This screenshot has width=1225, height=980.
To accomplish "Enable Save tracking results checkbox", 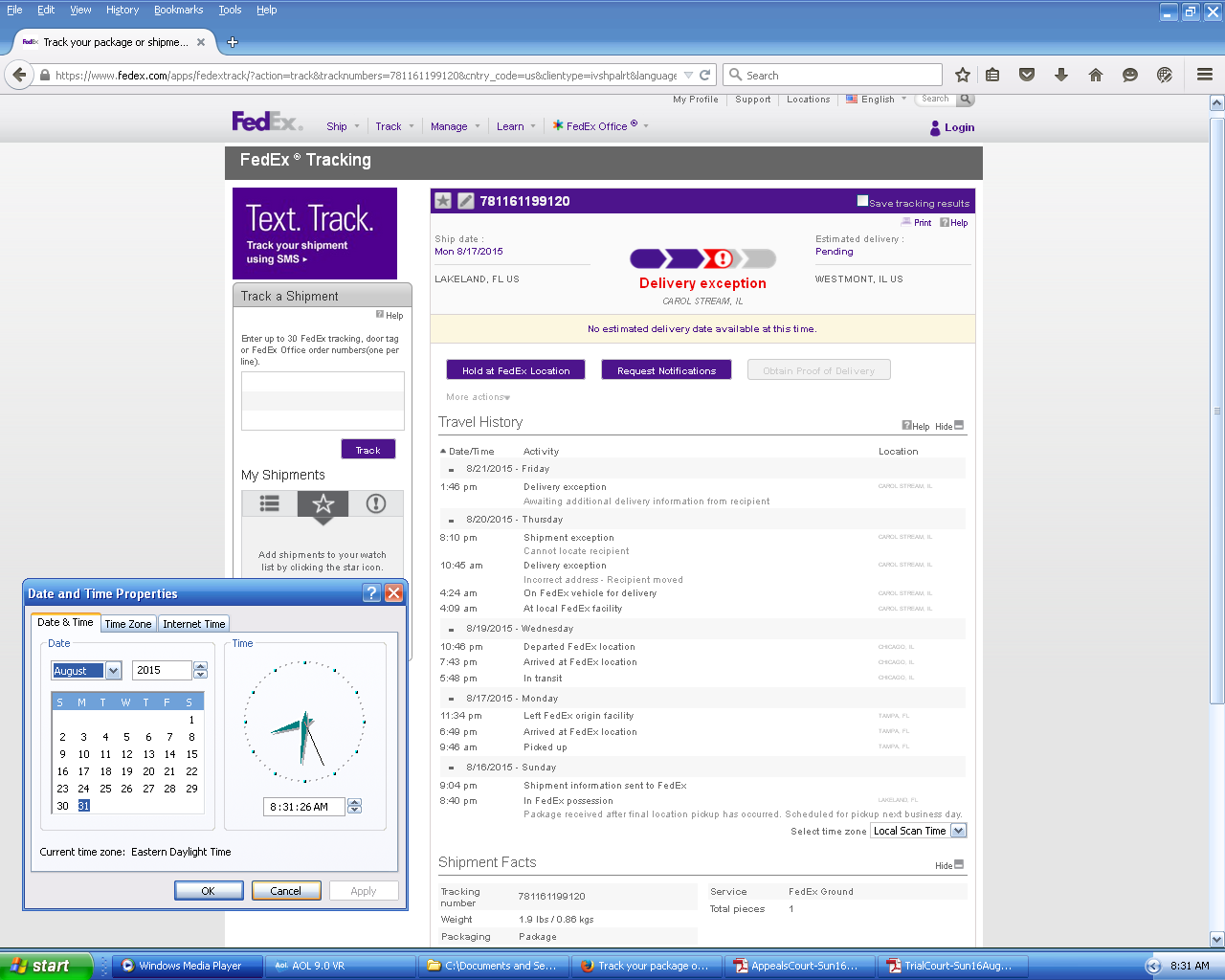I will click(862, 201).
